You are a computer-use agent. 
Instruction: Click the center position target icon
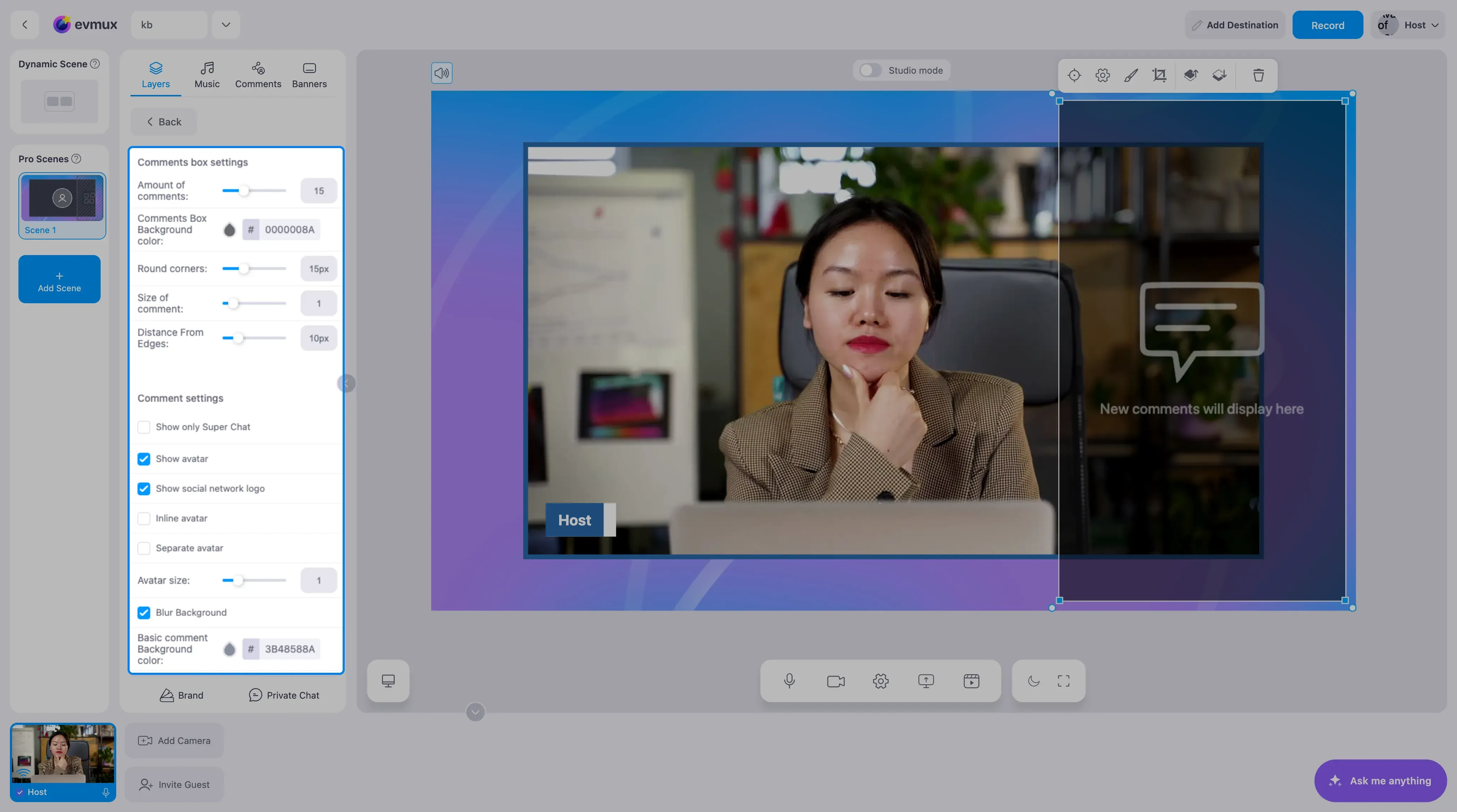click(x=1074, y=75)
